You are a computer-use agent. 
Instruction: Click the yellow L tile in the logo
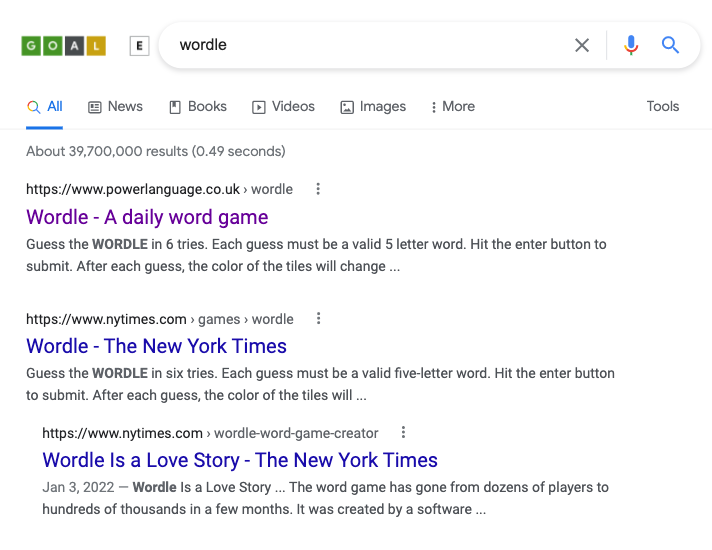pyautogui.click(x=96, y=46)
